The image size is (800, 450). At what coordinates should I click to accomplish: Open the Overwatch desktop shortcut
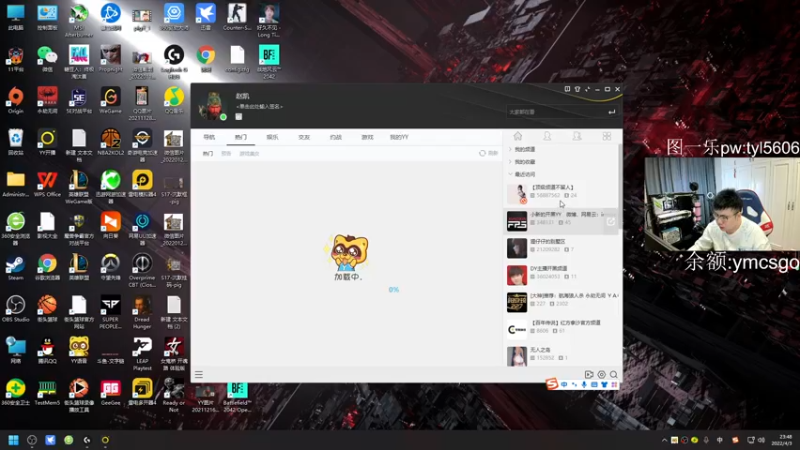[110, 268]
